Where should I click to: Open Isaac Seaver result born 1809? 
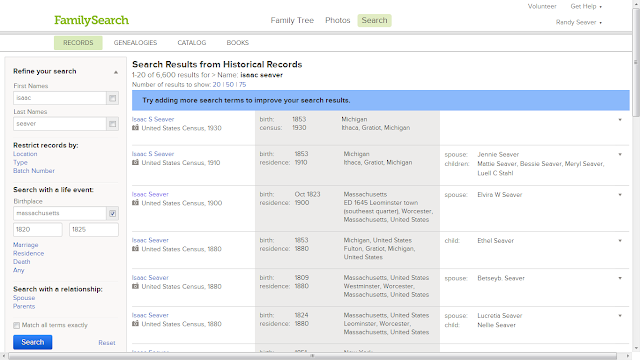pos(150,278)
